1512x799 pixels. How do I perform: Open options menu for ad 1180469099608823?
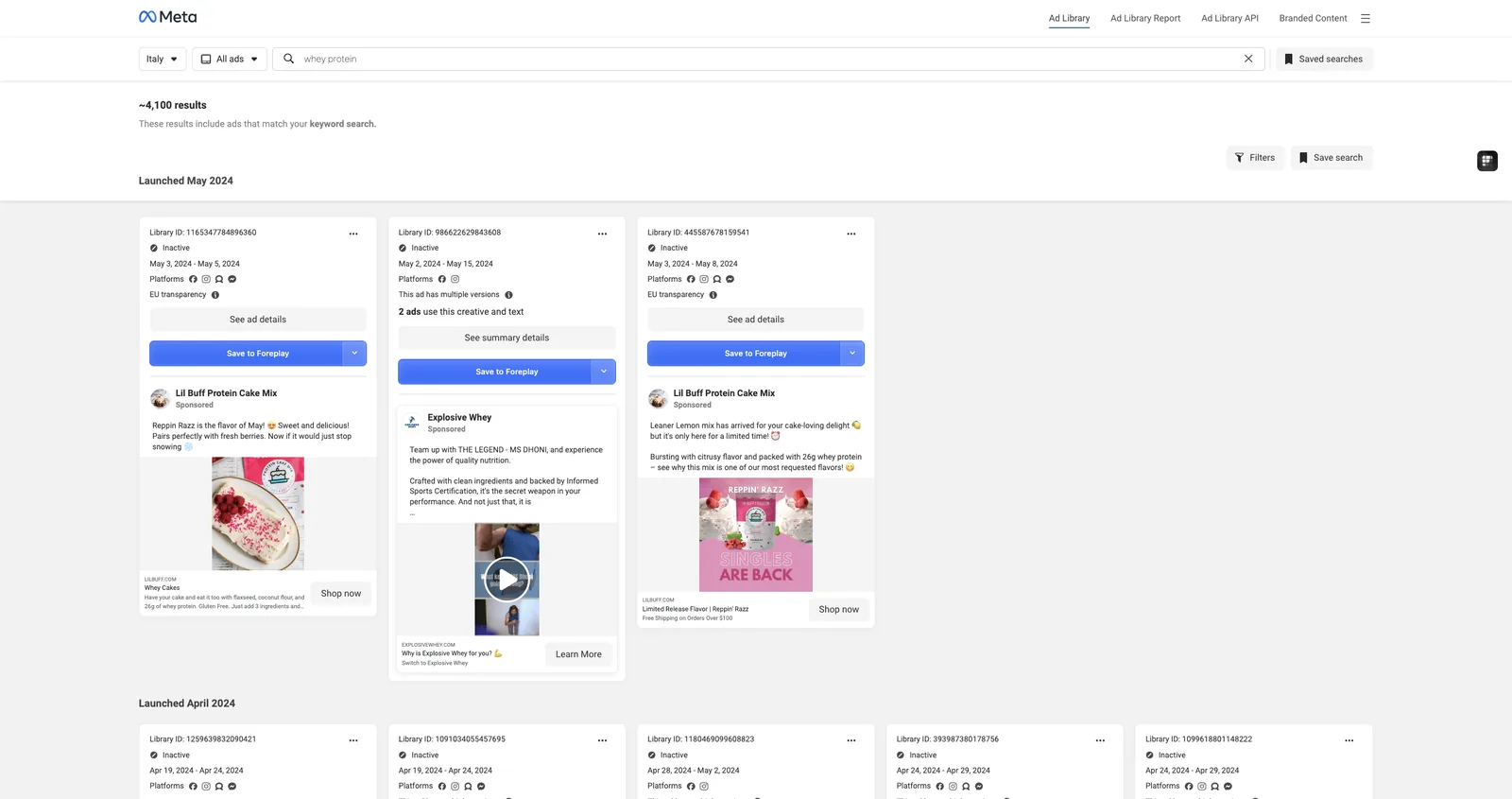pyautogui.click(x=851, y=740)
